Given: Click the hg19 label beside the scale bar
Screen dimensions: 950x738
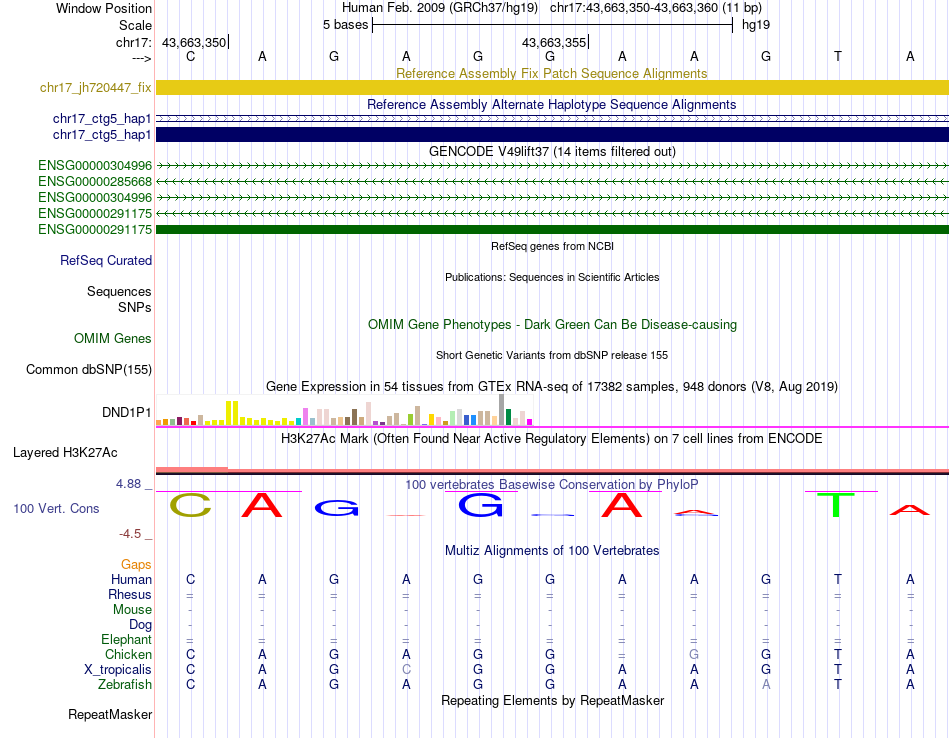Looking at the screenshot, I should point(756,25).
